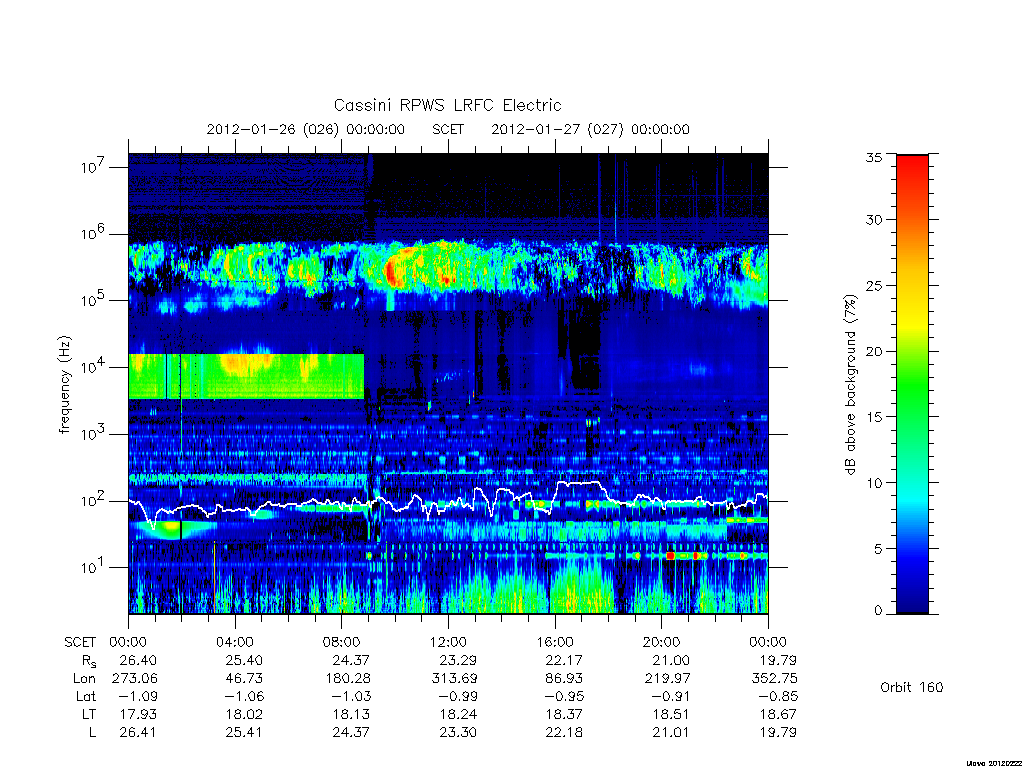
Task: Click the "20:00" time tick label
Action: tap(662, 642)
